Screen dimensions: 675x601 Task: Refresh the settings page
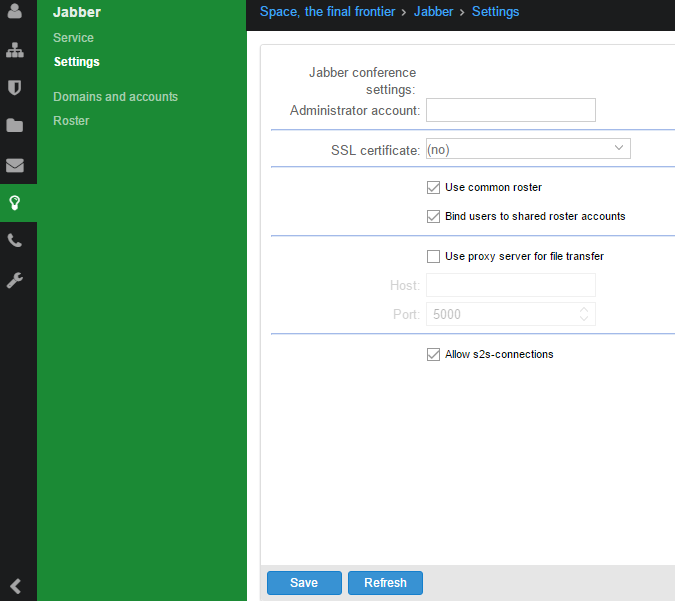(385, 583)
